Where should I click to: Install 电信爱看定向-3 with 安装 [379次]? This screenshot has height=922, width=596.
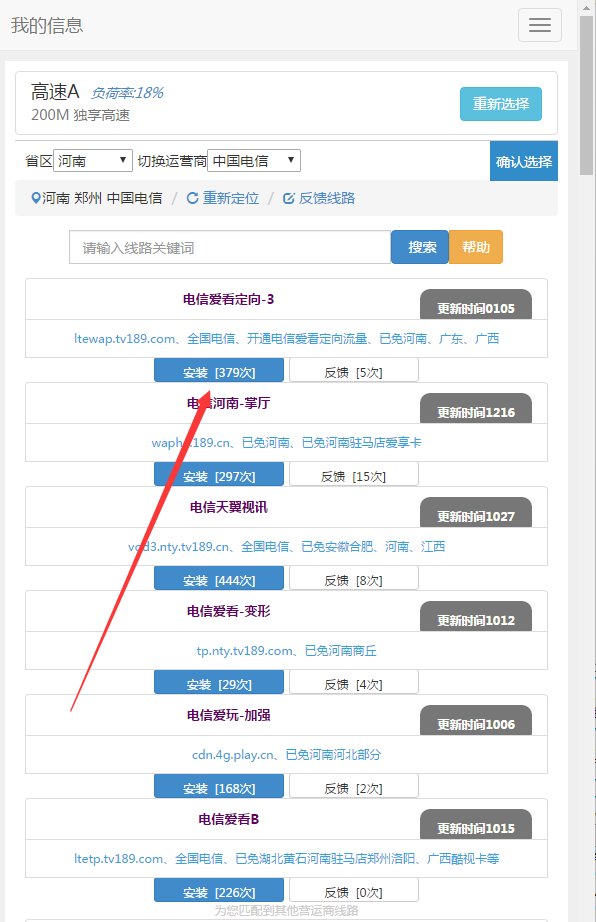pyautogui.click(x=219, y=372)
